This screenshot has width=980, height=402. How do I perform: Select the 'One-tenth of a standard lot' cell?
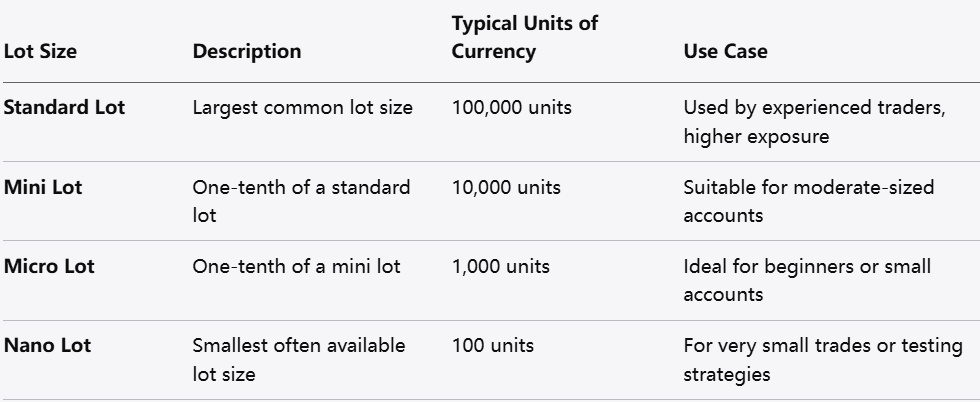coord(300,201)
